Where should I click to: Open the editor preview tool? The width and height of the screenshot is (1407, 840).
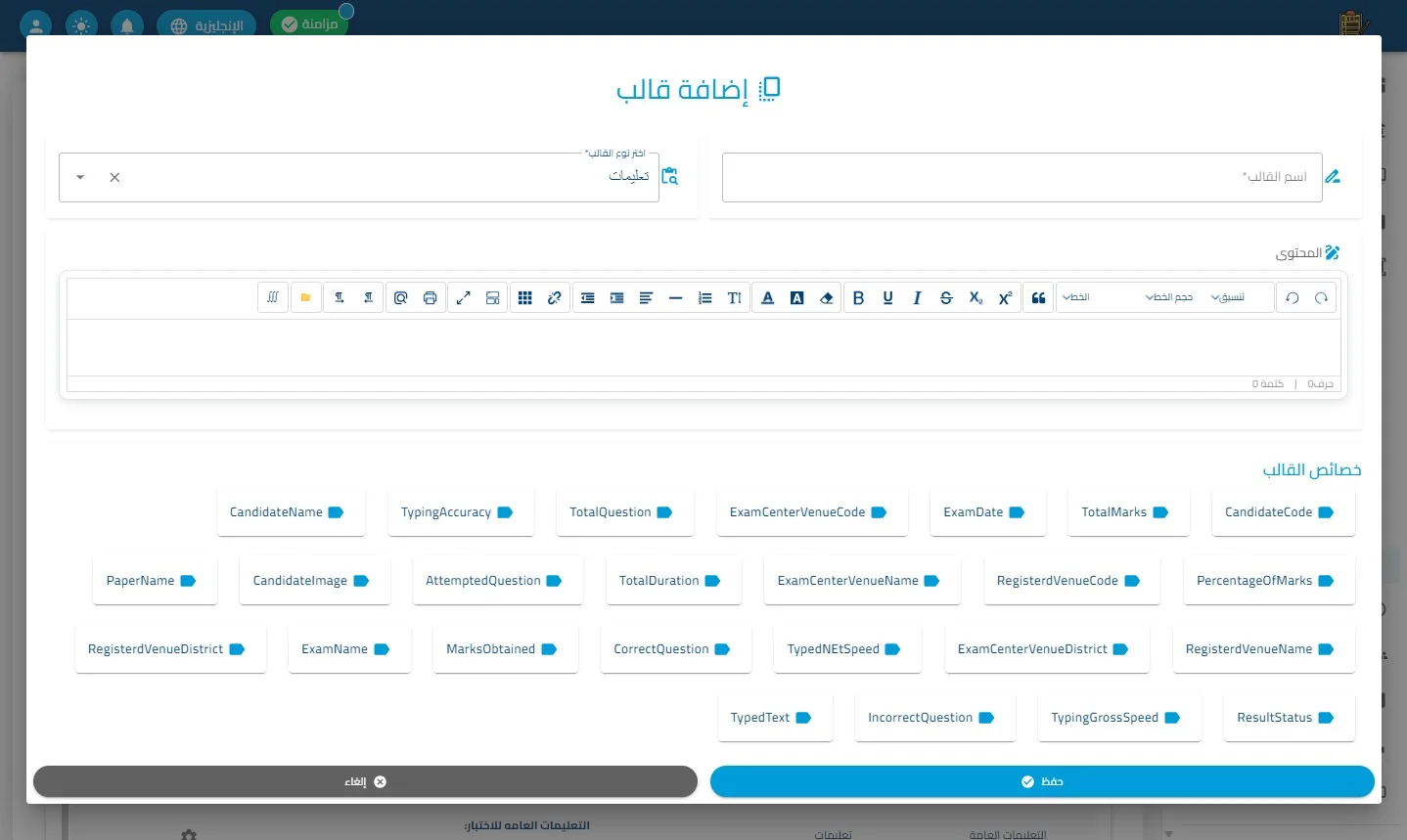[400, 297]
